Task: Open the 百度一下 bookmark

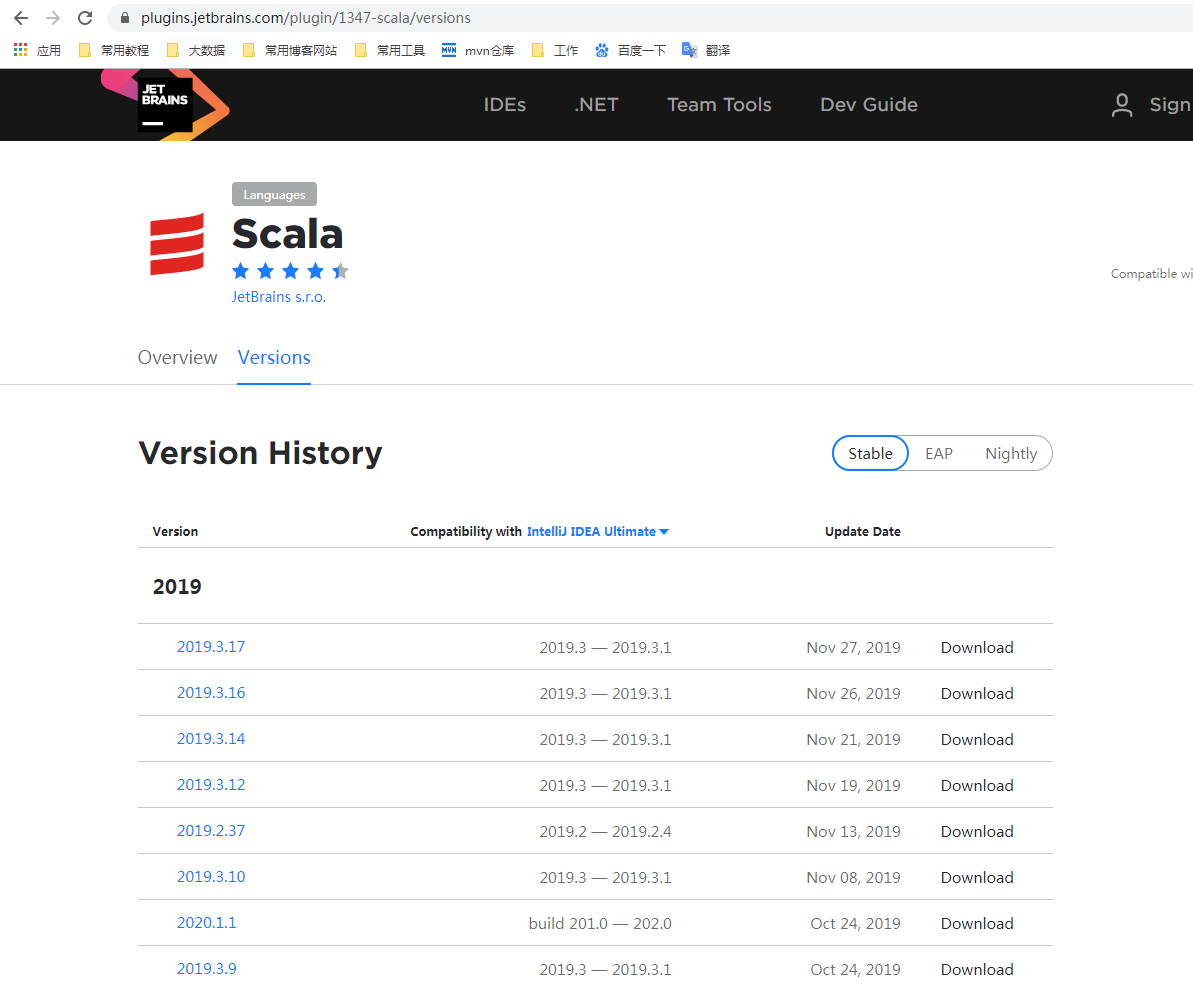Action: tap(631, 50)
